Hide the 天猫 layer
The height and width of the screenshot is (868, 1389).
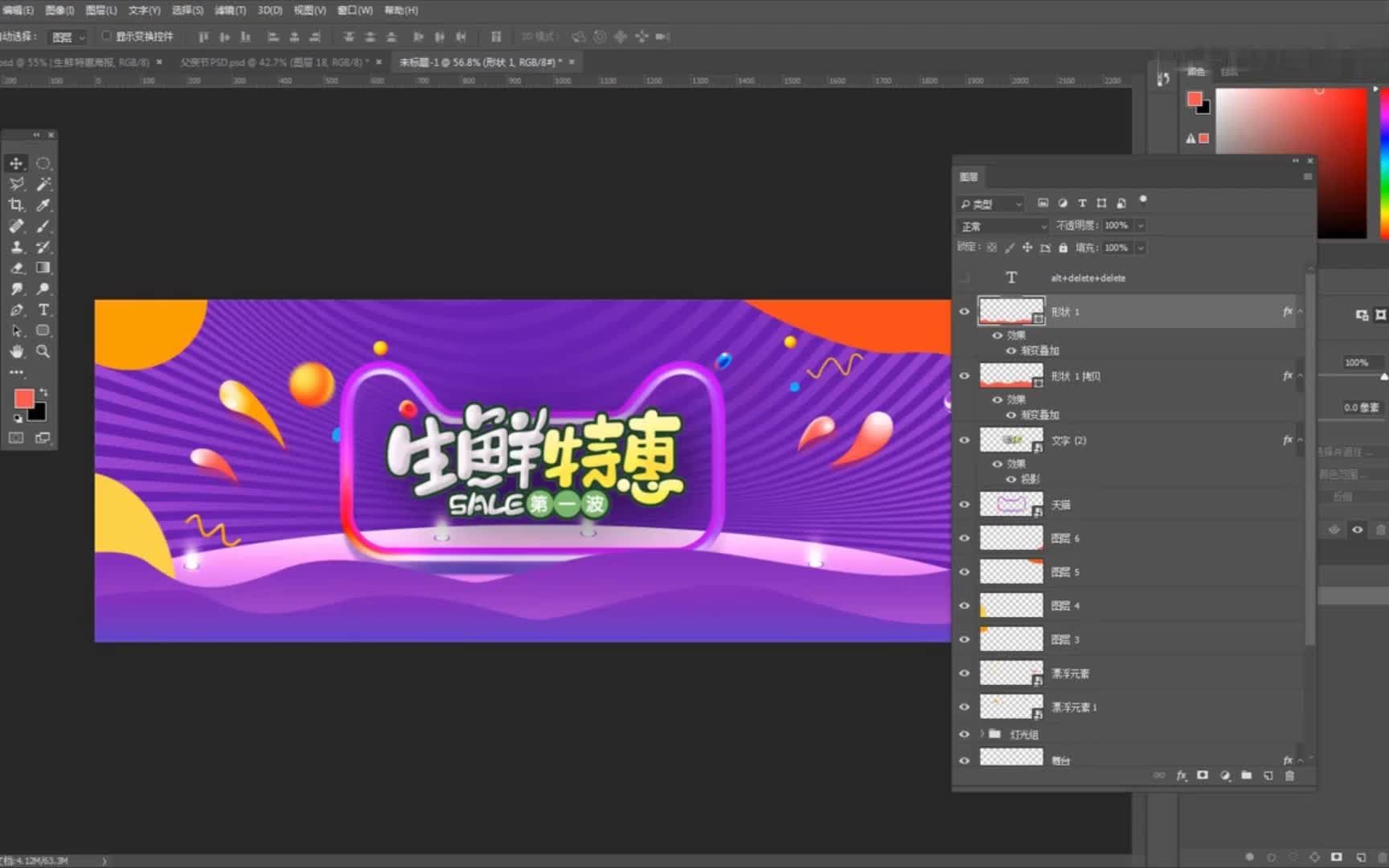[965, 505]
